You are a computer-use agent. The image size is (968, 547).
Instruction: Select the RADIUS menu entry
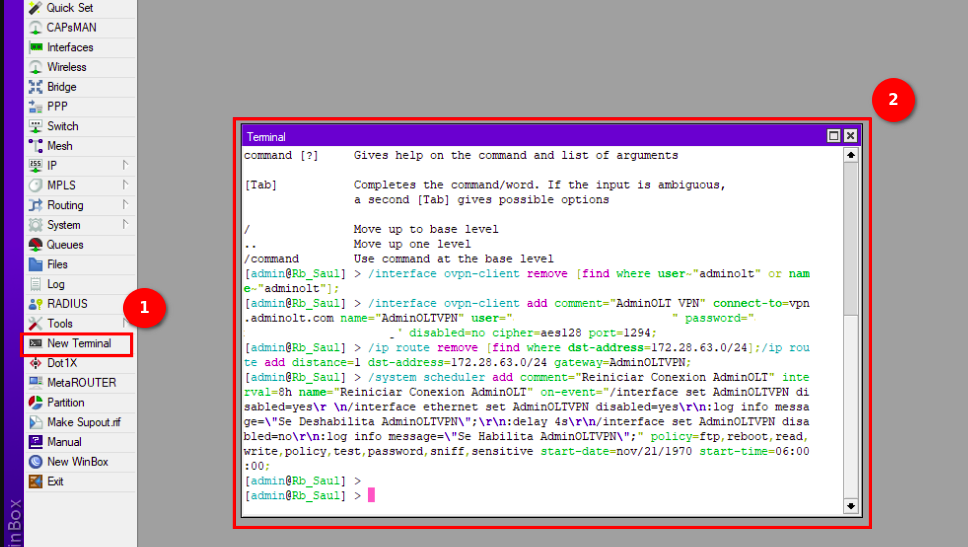point(67,304)
